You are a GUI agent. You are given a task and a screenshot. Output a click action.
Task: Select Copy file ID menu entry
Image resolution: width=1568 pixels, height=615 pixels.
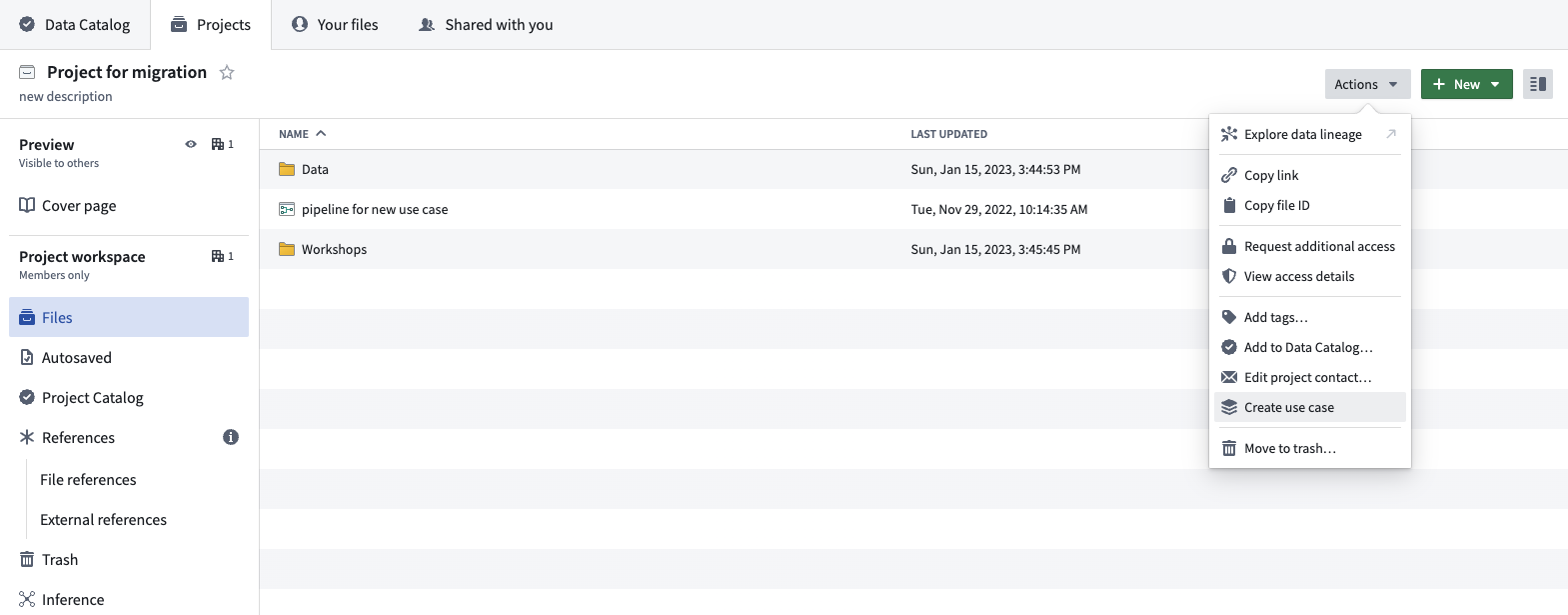click(x=1309, y=205)
